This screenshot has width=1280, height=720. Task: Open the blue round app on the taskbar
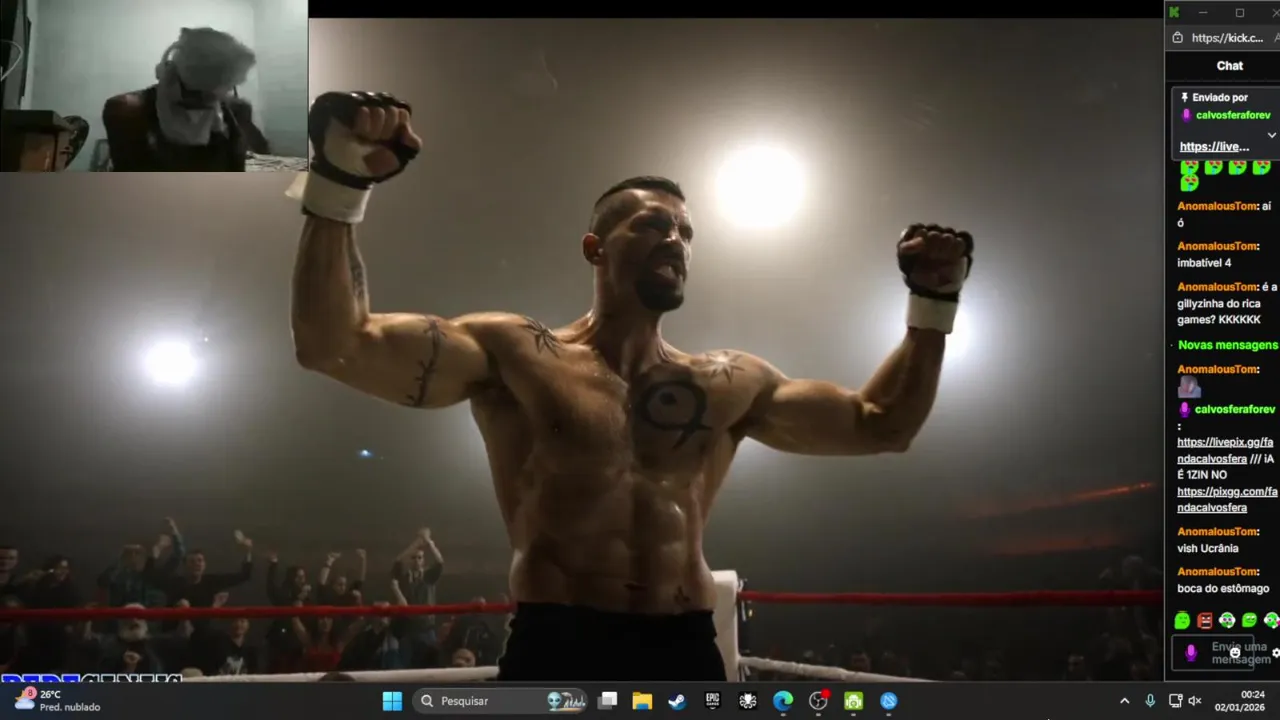point(889,701)
